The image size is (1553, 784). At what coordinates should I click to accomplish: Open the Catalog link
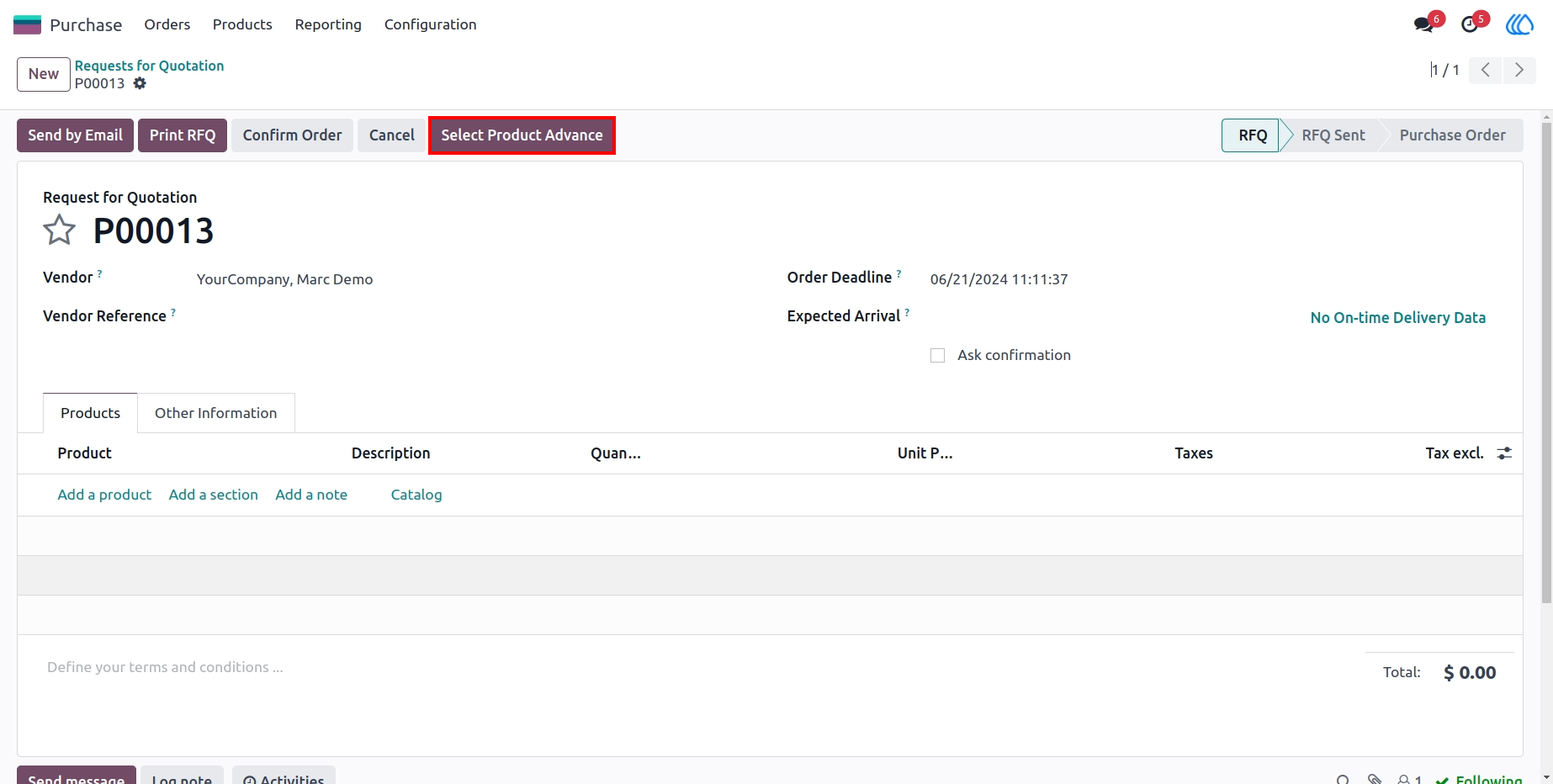pyautogui.click(x=416, y=495)
